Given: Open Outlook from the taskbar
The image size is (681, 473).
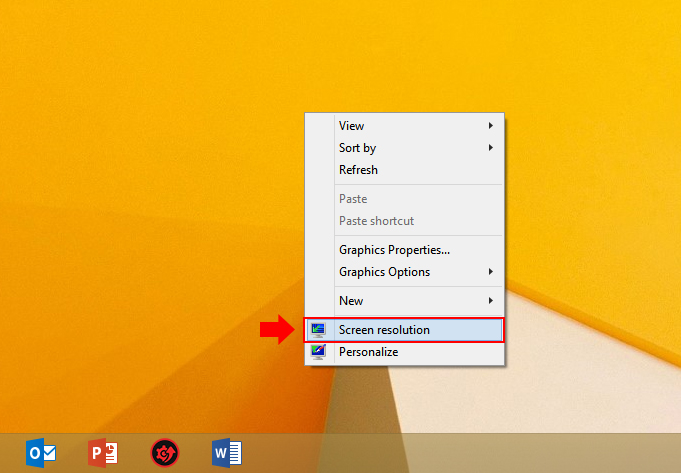Looking at the screenshot, I should (41, 453).
